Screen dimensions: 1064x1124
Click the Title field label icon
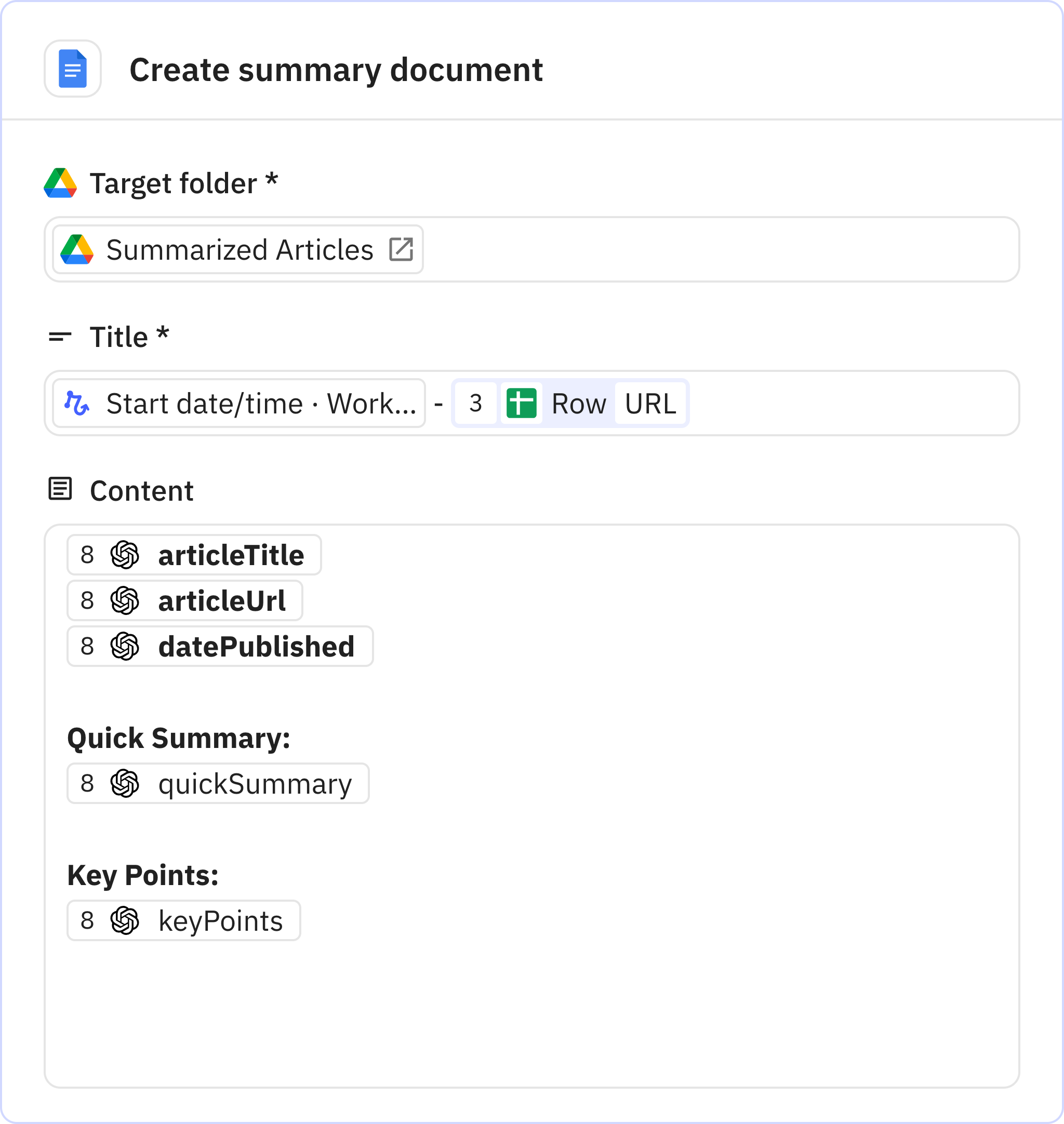60,337
